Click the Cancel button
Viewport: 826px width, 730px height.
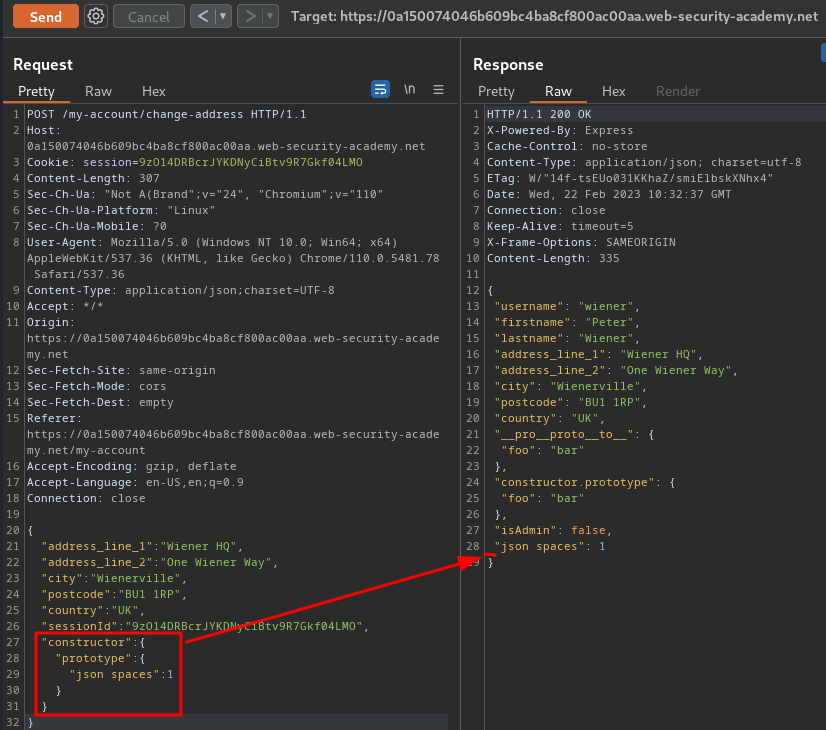coord(149,16)
